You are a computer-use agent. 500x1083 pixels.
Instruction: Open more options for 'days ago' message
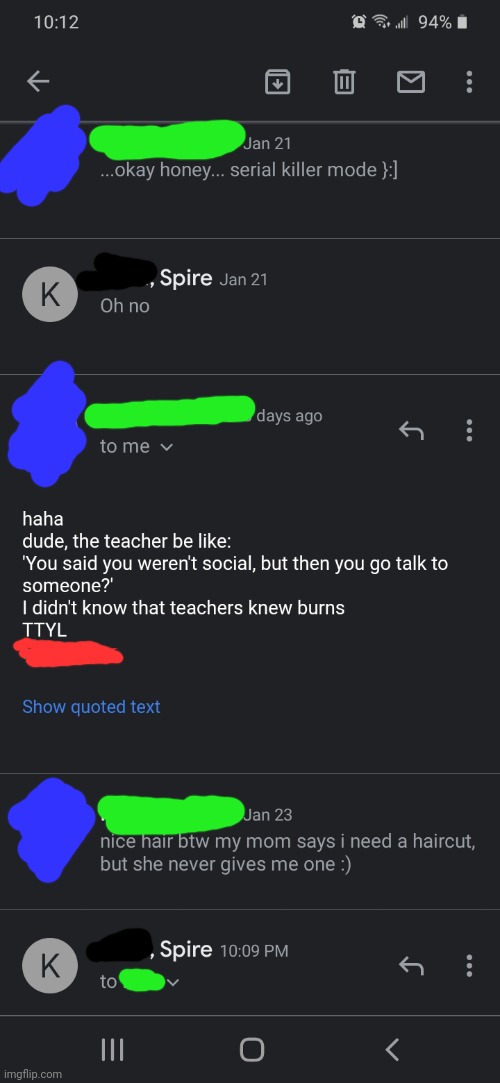coord(469,430)
